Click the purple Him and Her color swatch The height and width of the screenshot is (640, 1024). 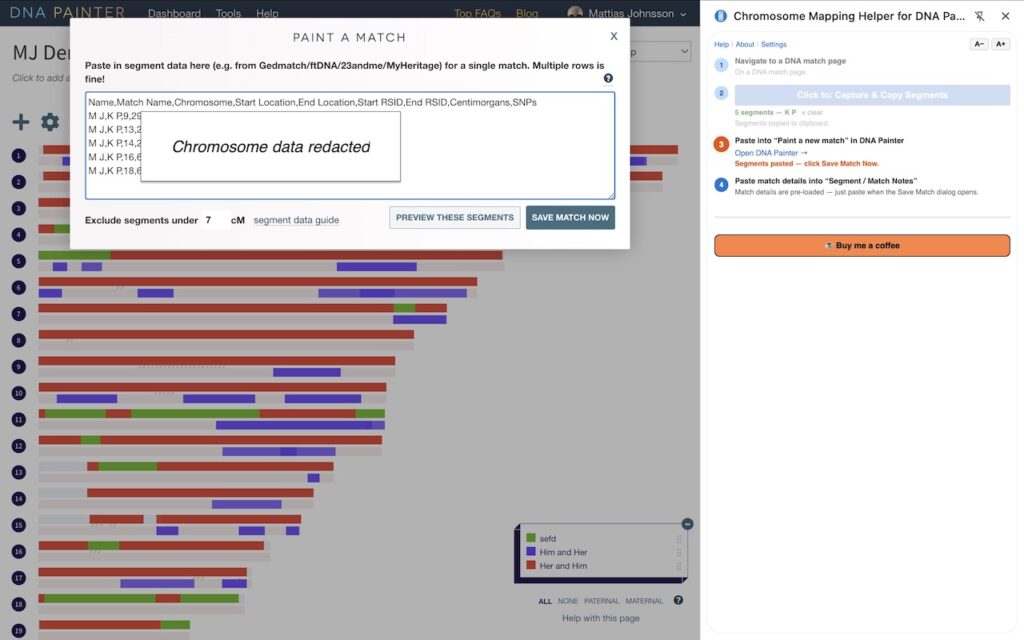tap(531, 552)
